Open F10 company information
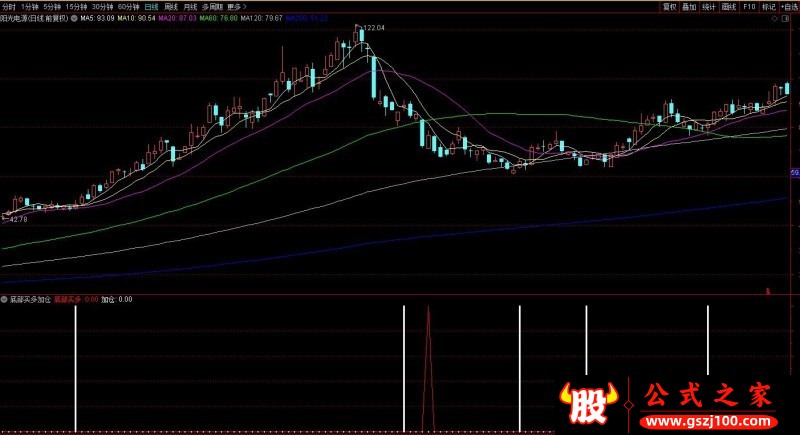The height and width of the screenshot is (435, 800). [749, 6]
